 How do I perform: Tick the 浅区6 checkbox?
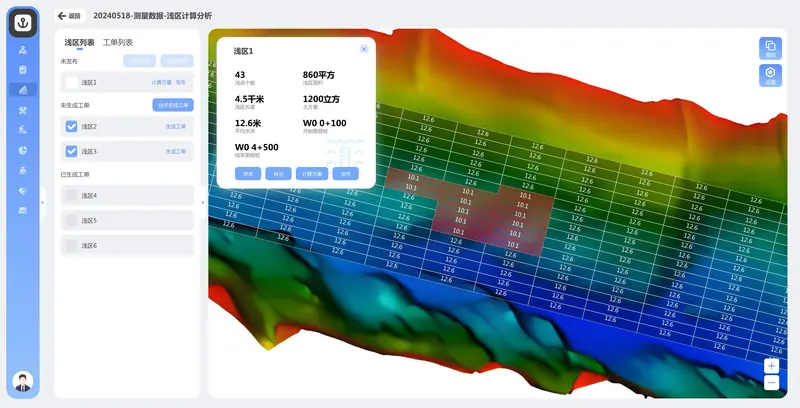[71, 245]
